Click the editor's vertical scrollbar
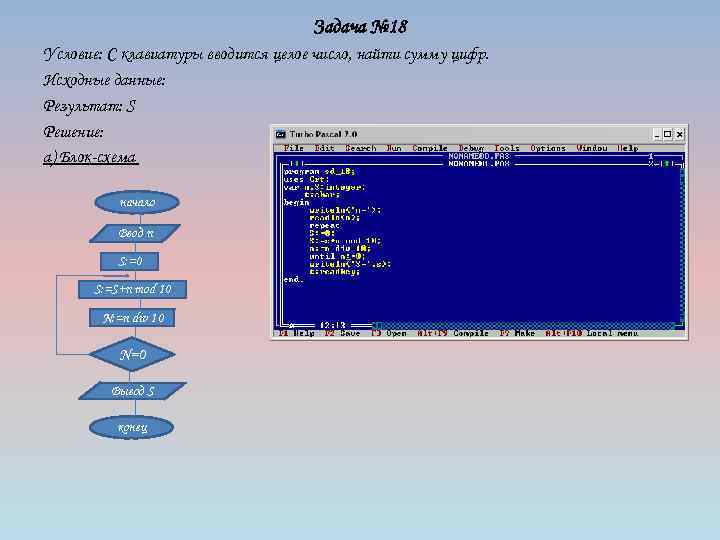720x540 pixels. pos(682,244)
